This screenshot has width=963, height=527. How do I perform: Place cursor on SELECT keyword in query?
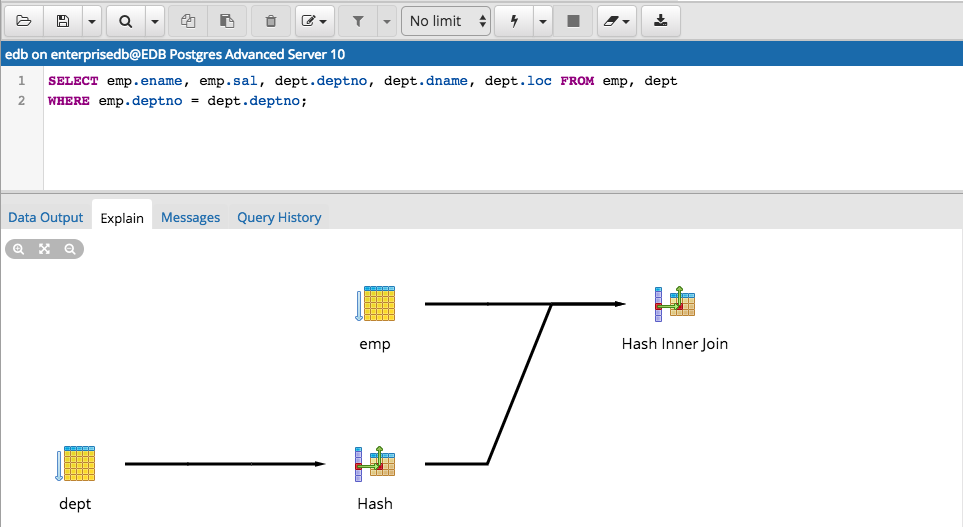(x=73, y=81)
